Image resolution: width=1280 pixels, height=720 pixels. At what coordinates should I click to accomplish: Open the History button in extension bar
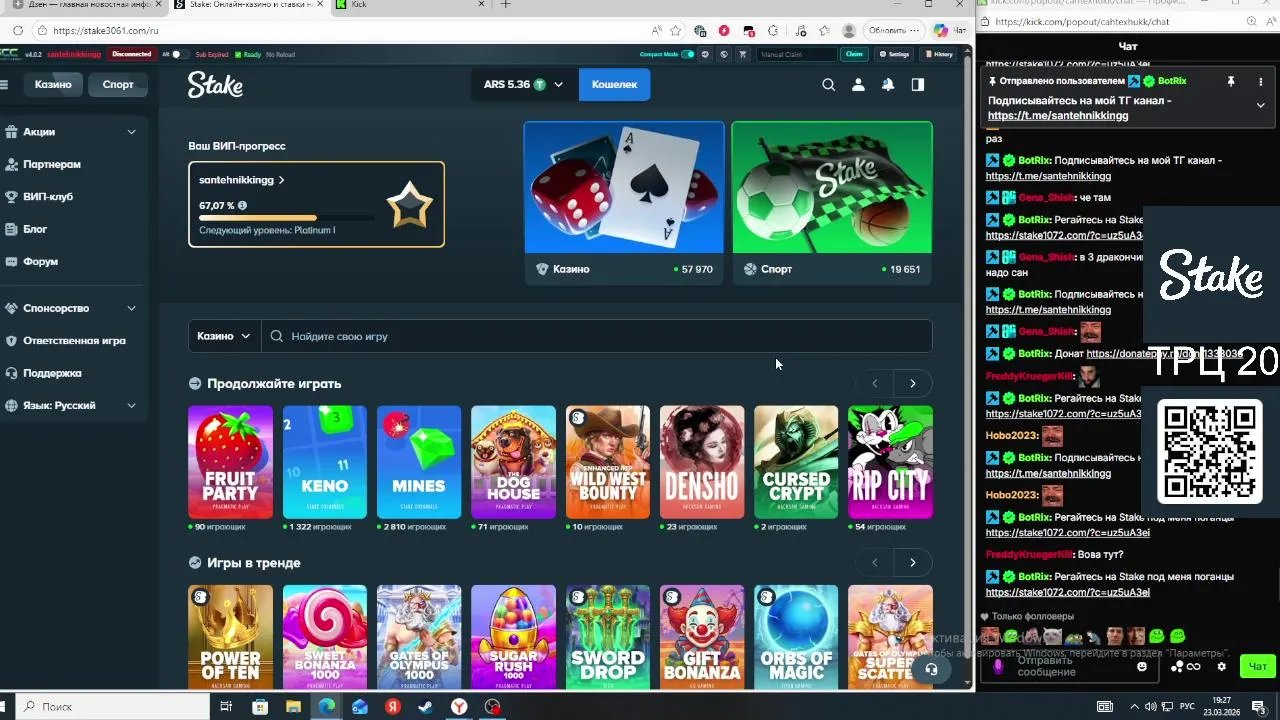pyautogui.click(x=939, y=54)
